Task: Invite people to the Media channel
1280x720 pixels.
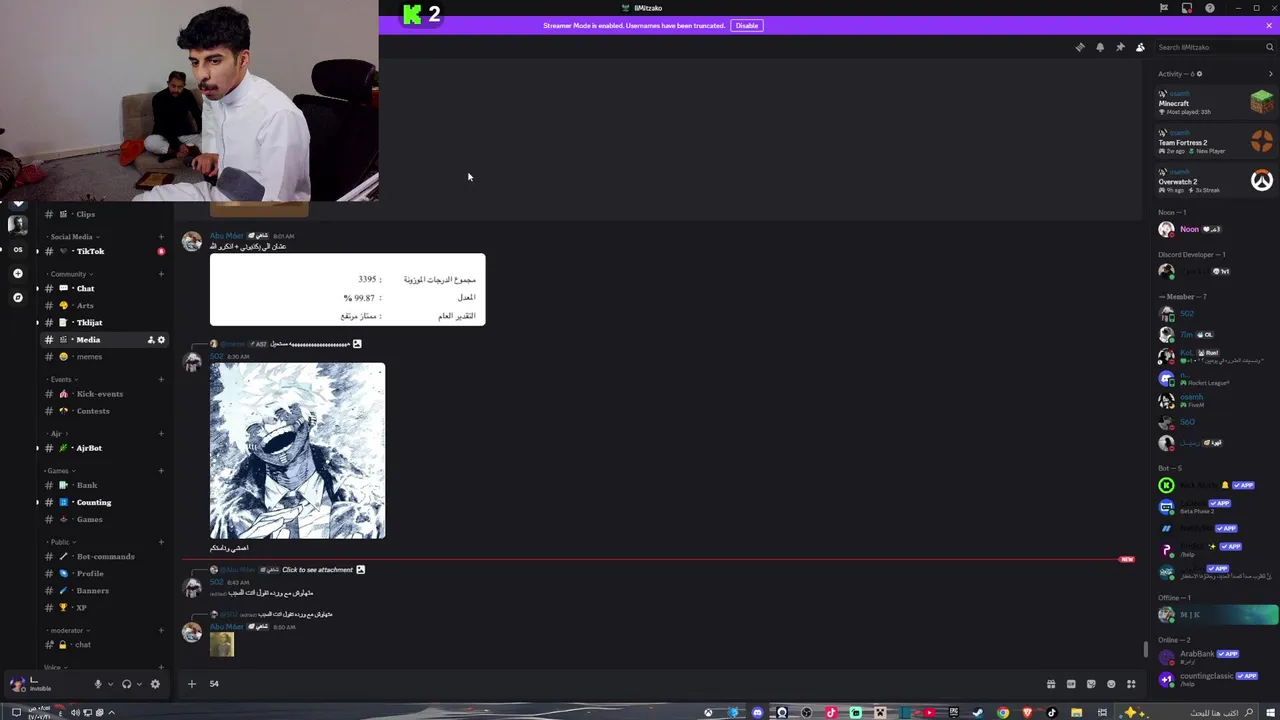Action: pos(151,340)
